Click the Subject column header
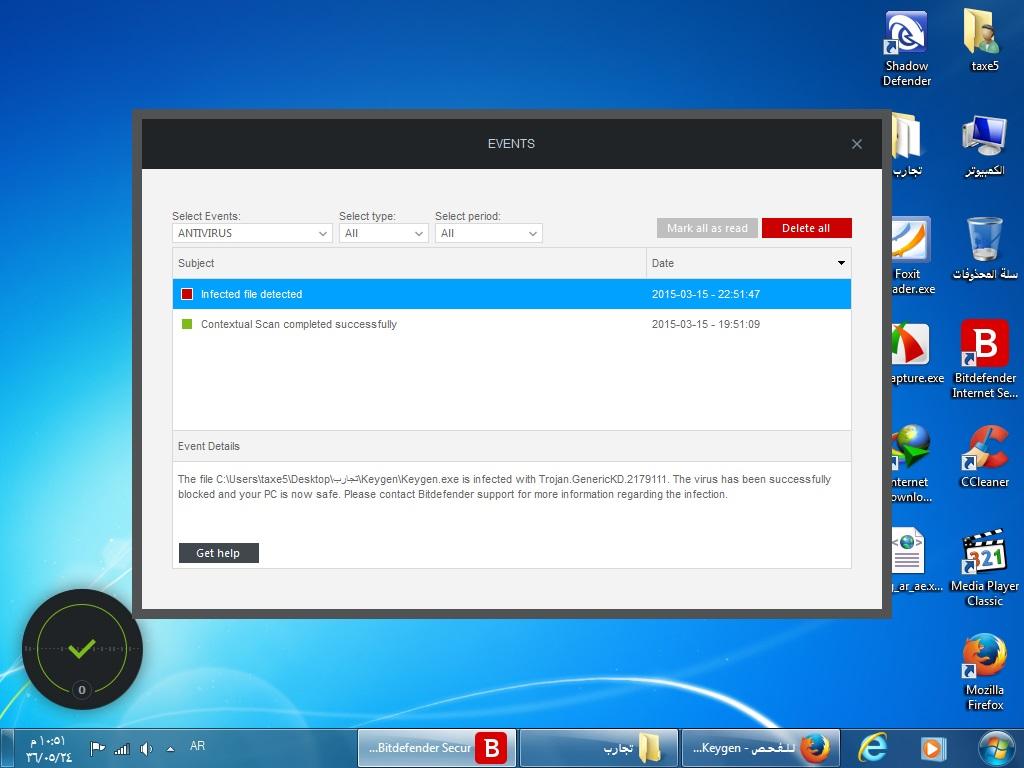 (x=409, y=263)
